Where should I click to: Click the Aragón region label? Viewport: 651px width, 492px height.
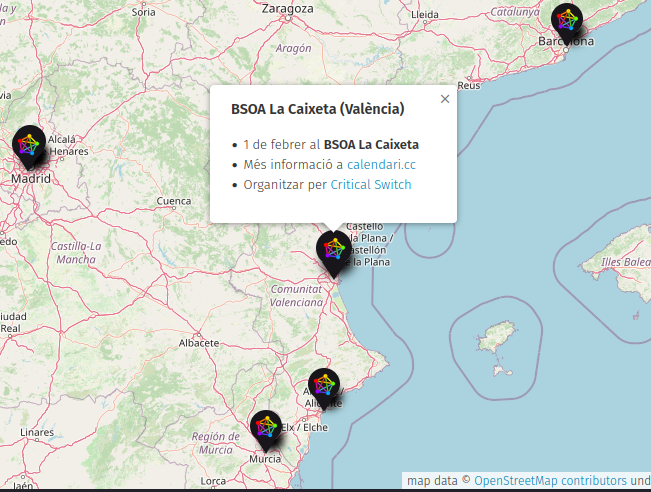[294, 48]
